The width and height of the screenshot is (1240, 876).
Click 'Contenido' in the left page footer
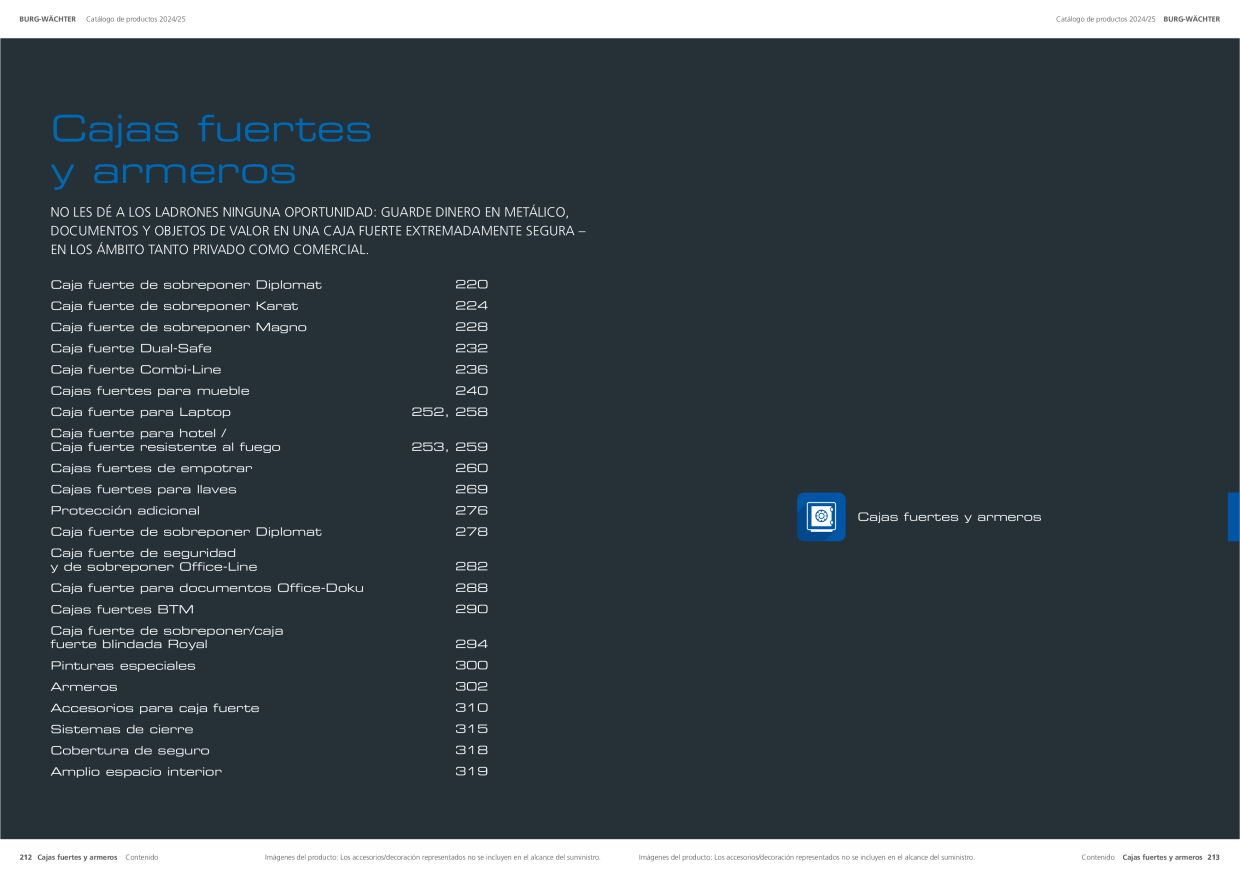[x=142, y=857]
